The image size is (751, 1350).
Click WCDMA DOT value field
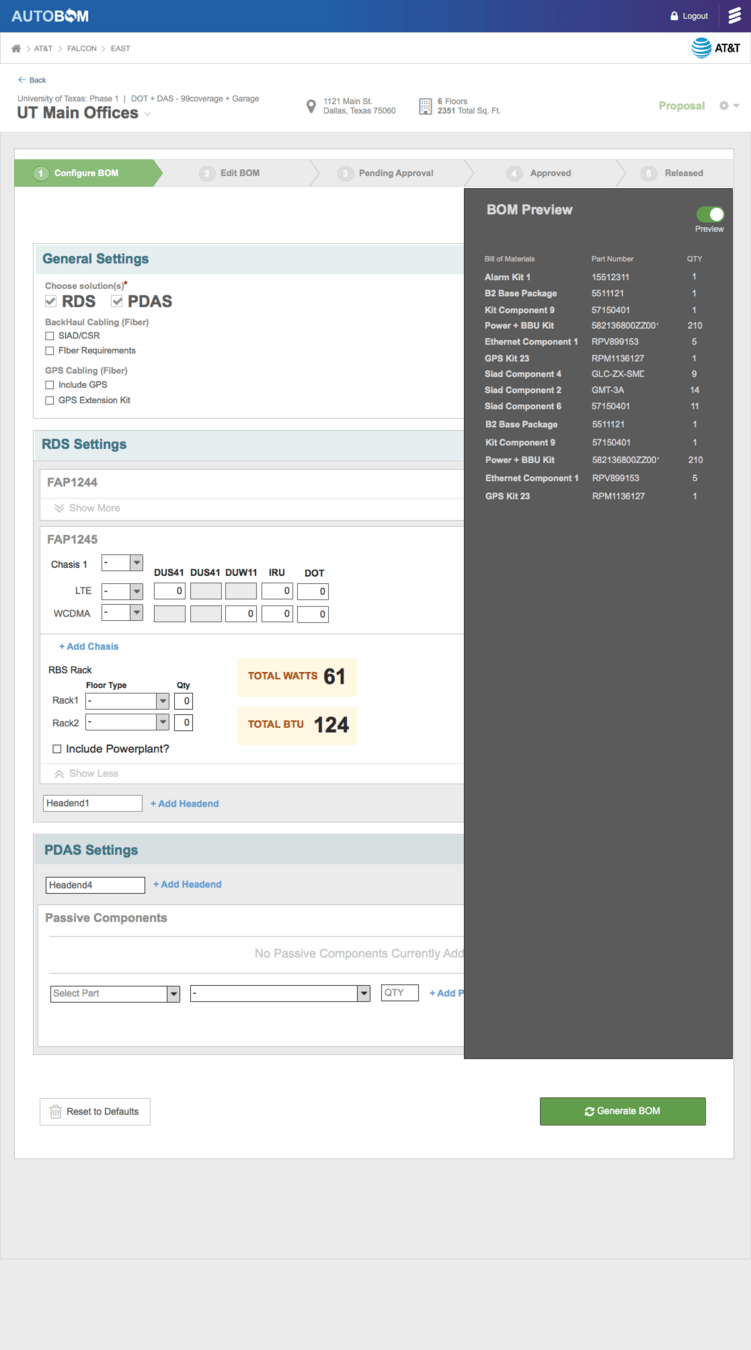313,614
